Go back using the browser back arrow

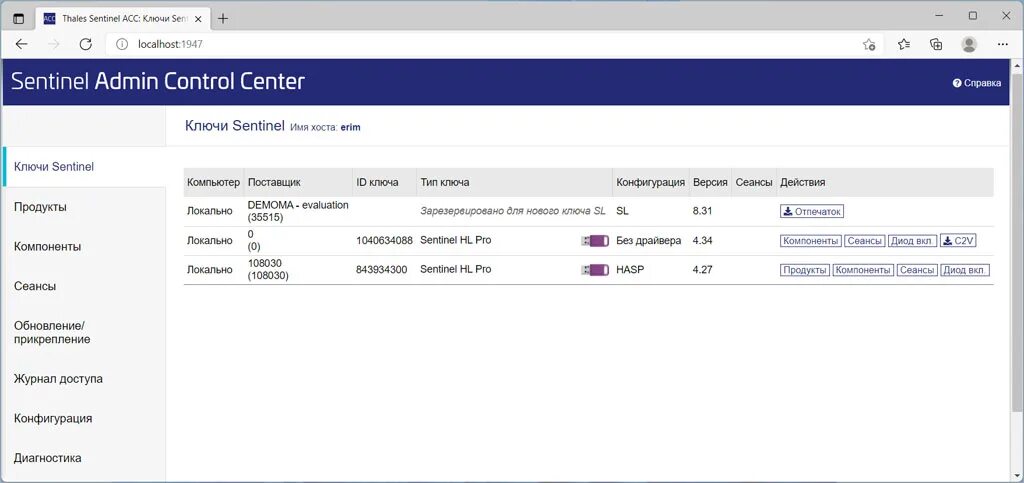(x=22, y=44)
